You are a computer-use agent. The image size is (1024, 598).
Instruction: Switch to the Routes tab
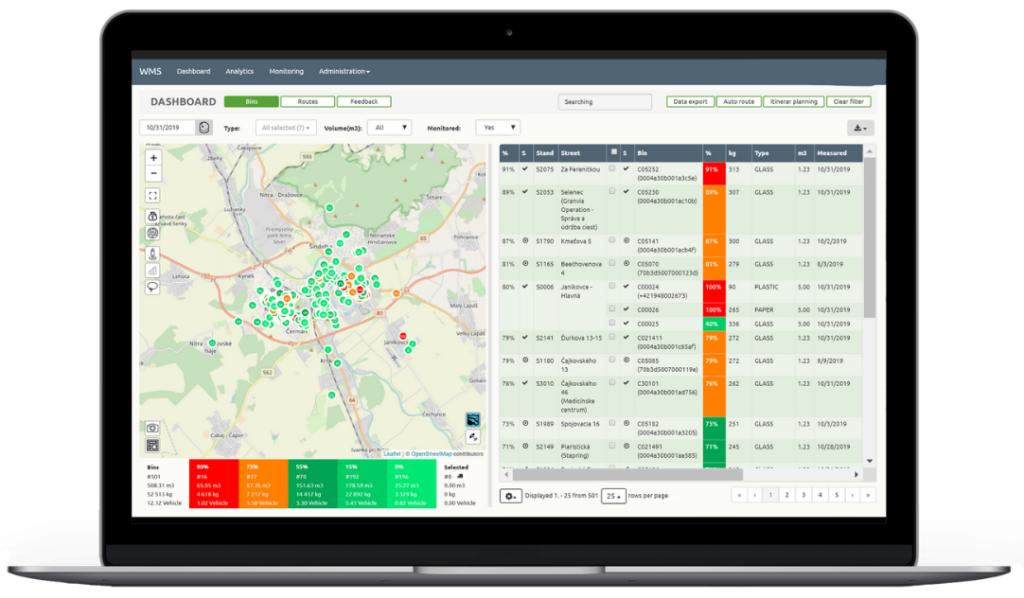coord(307,101)
